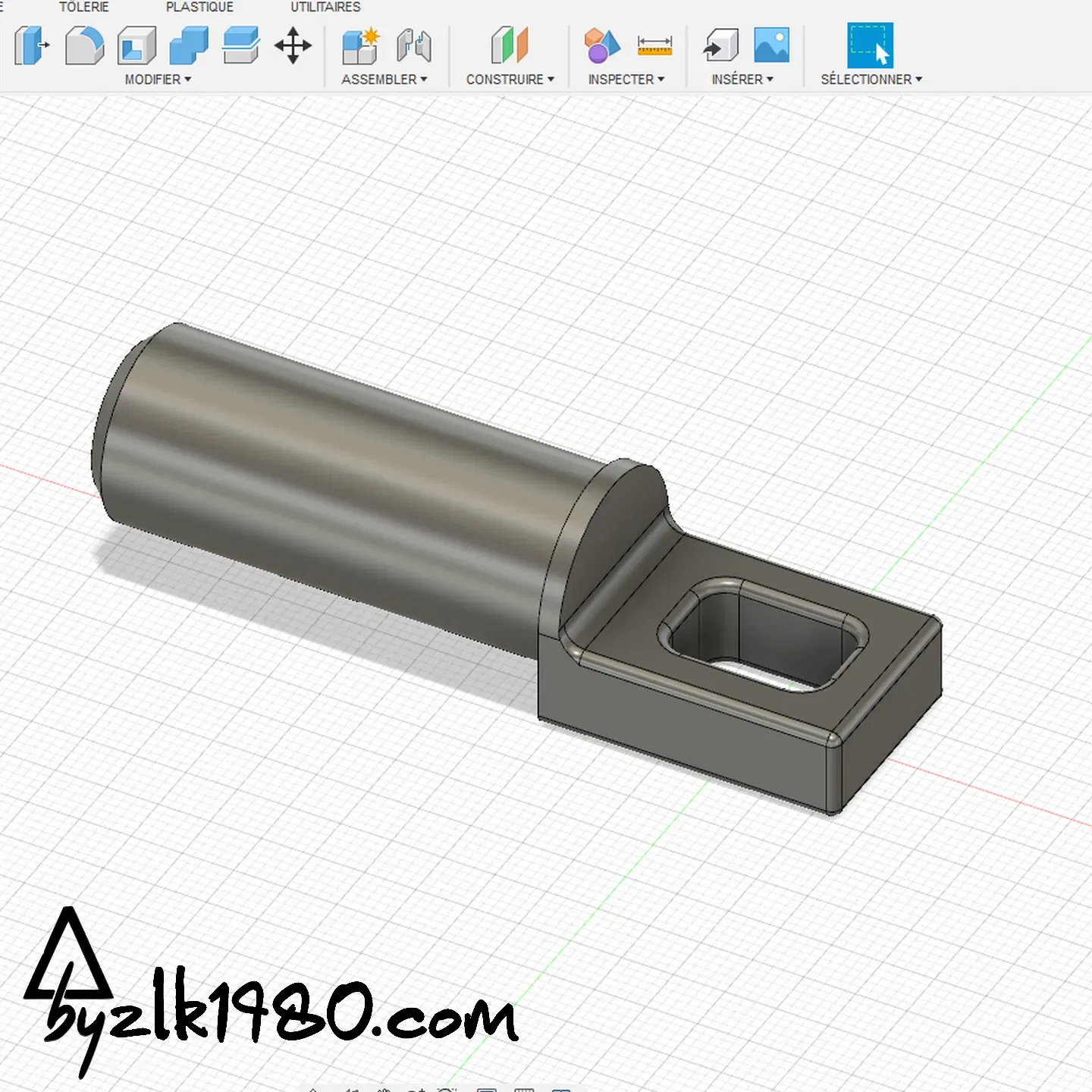Screen dimensions: 1092x1092
Task: Expand the MODIFIER dropdown menu
Action: [x=158, y=80]
